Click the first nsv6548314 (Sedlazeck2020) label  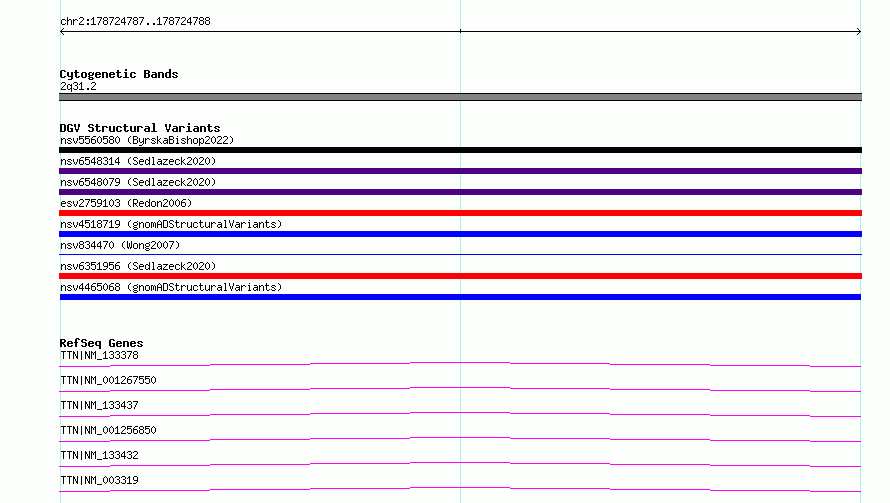pyautogui.click(x=138, y=161)
